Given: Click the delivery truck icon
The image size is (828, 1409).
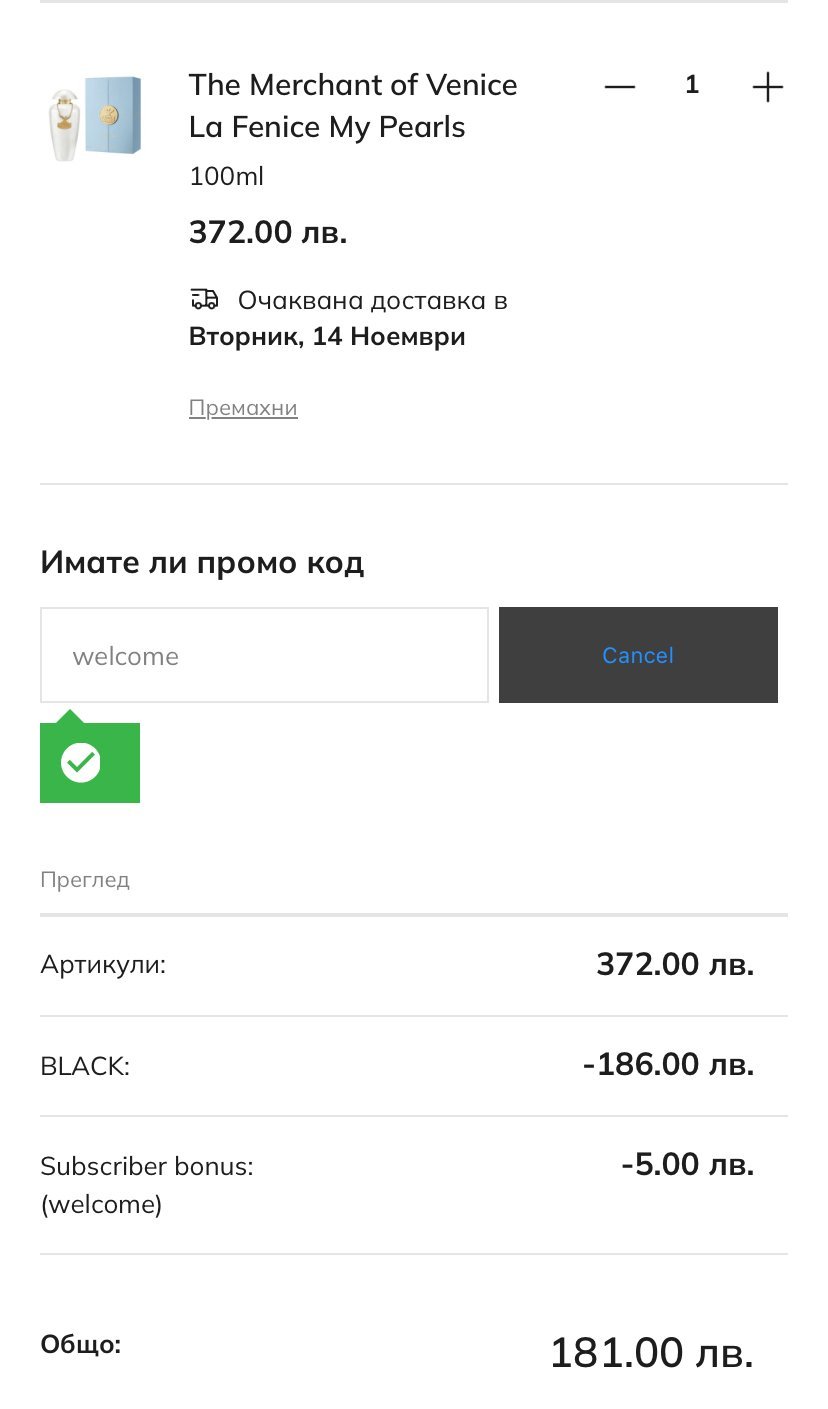Looking at the screenshot, I should tap(204, 299).
